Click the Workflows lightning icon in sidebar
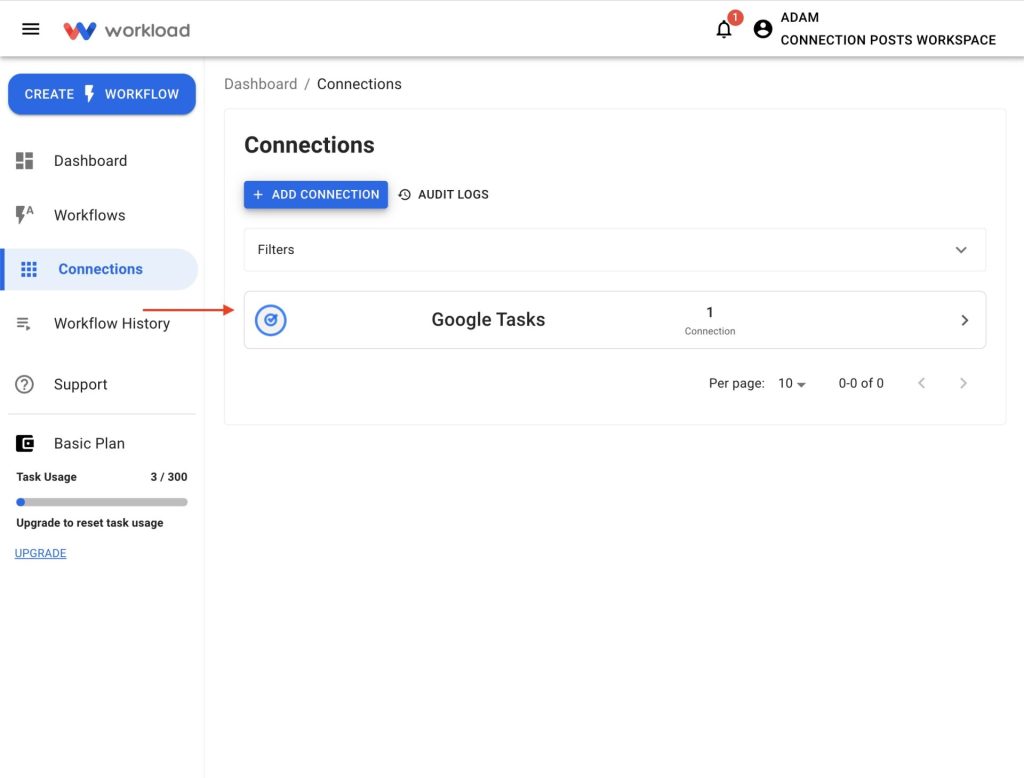This screenshot has height=778, width=1024. pos(24,214)
